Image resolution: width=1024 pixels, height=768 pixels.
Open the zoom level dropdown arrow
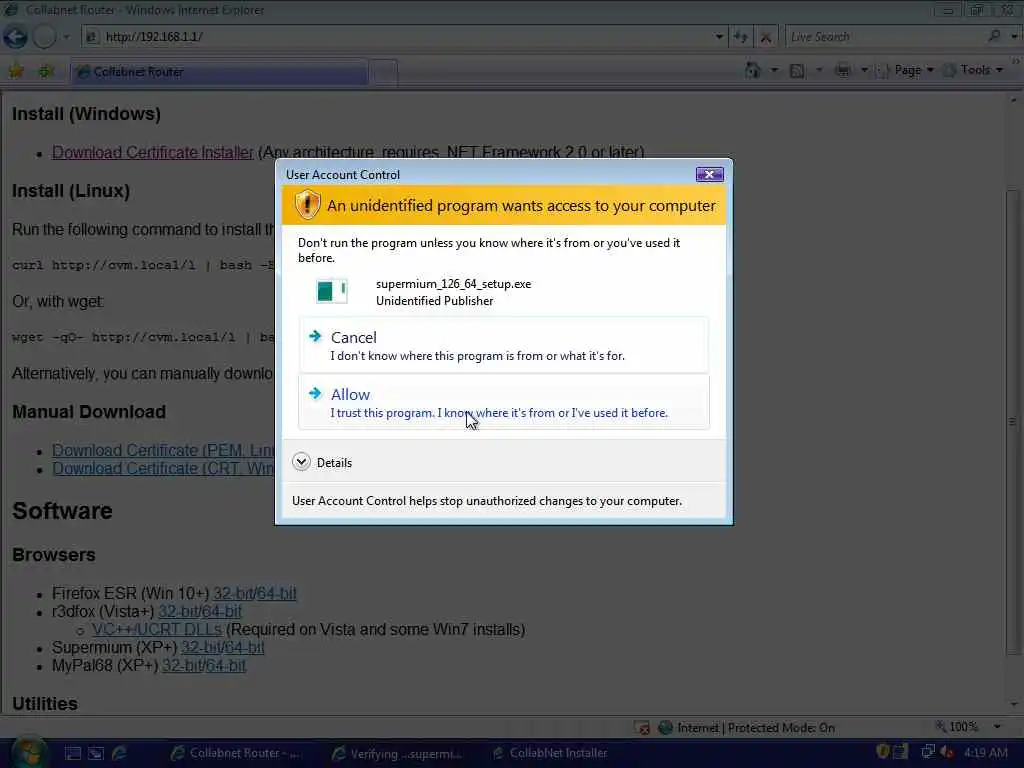[997, 727]
